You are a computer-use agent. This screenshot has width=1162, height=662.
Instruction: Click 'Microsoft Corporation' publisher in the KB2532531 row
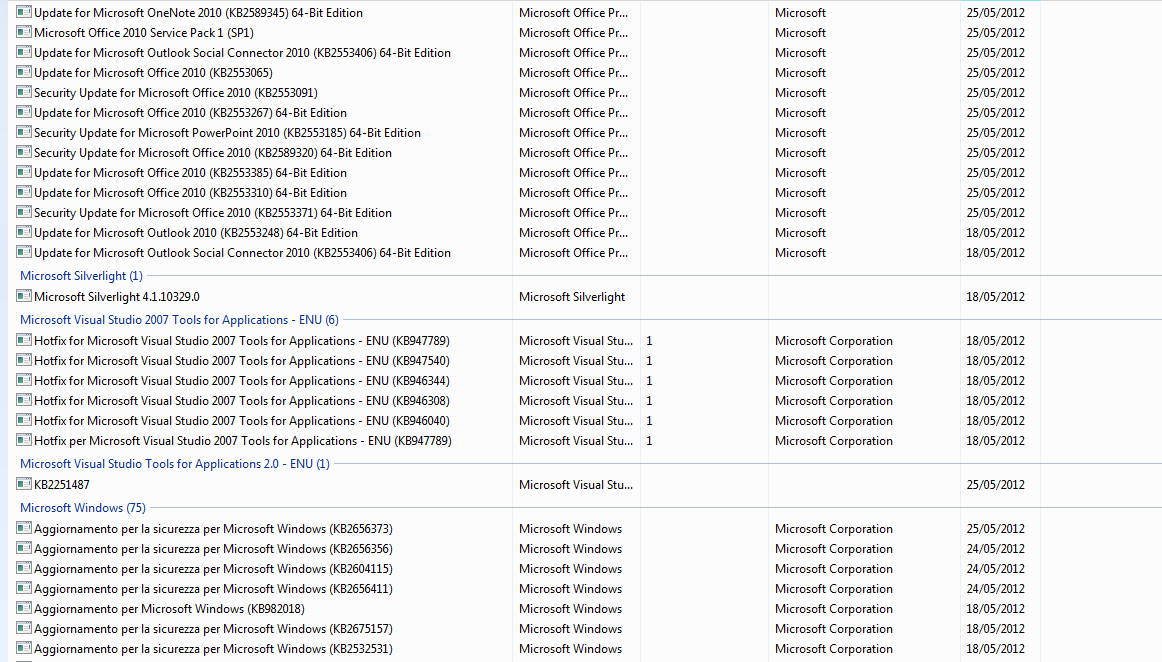[834, 649]
